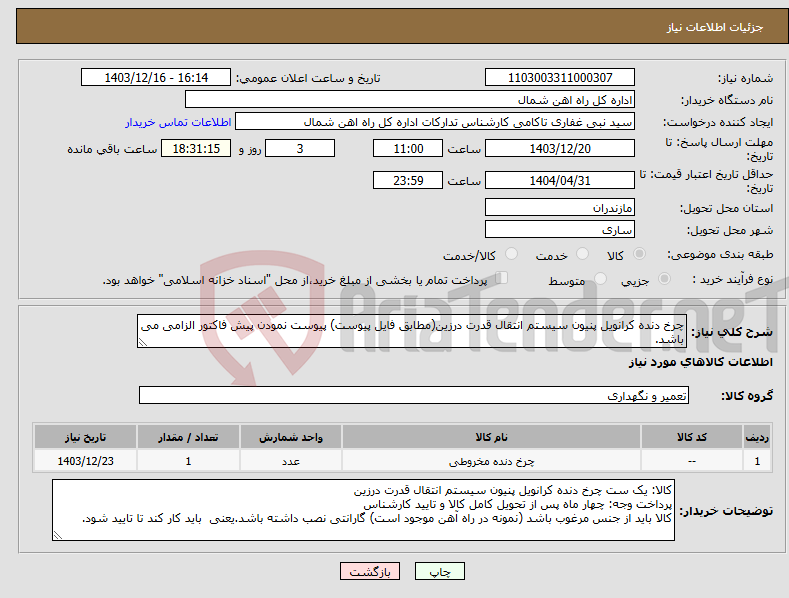Click the چاپ (print) button
789x598 pixels.
point(439,571)
